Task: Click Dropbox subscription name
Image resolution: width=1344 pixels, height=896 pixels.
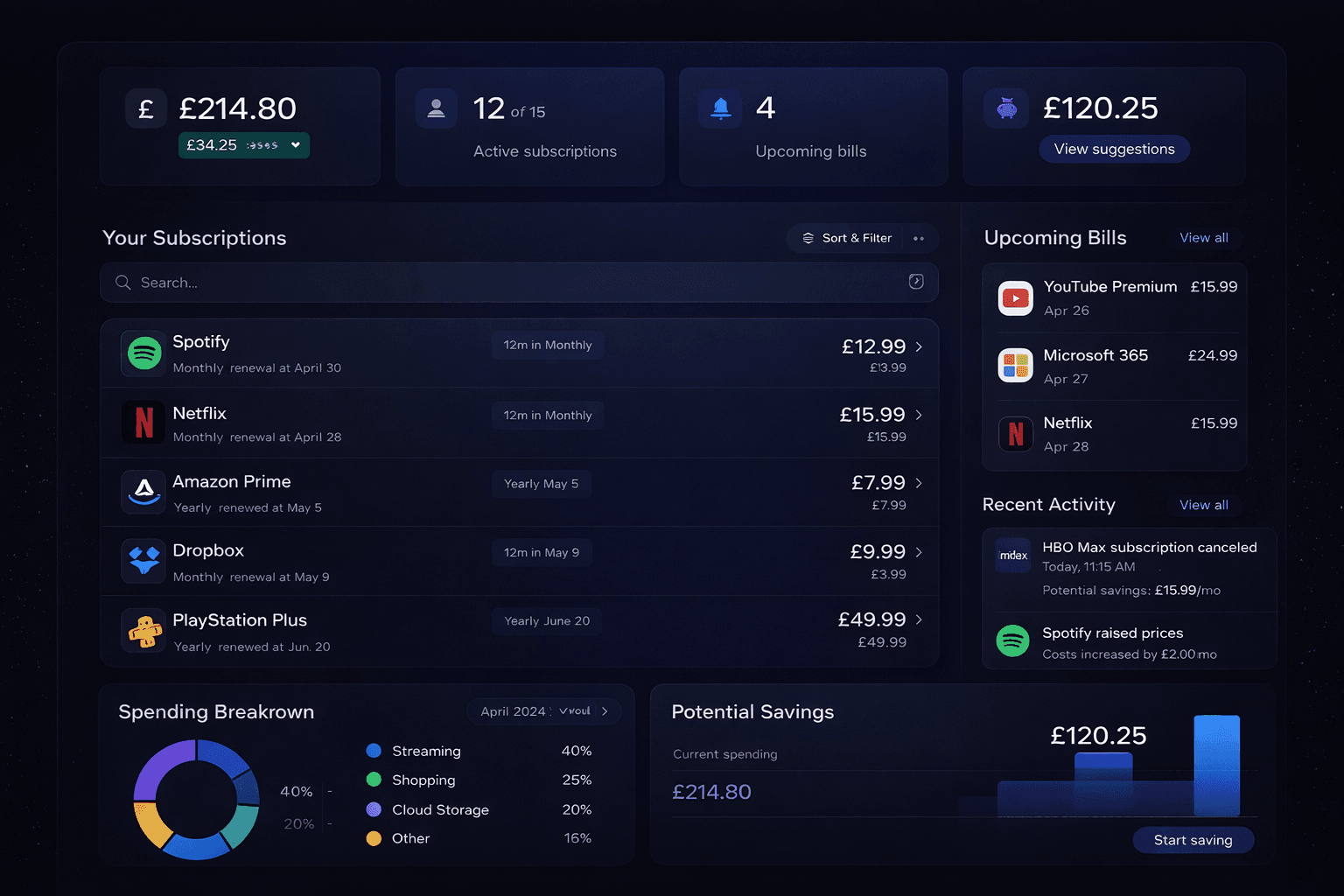Action: coord(208,550)
